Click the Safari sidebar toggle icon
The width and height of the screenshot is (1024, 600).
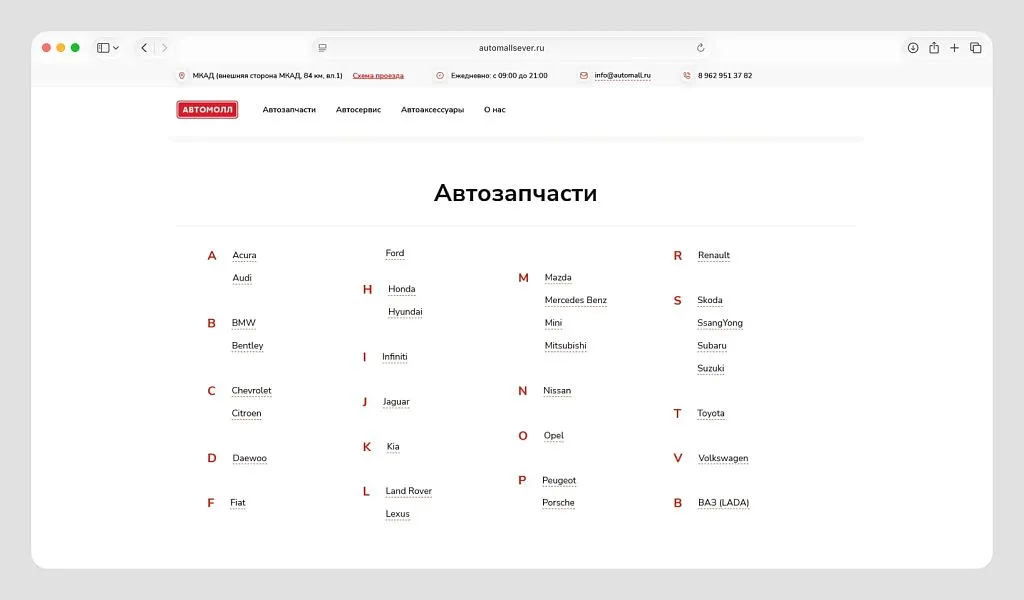click(x=103, y=48)
